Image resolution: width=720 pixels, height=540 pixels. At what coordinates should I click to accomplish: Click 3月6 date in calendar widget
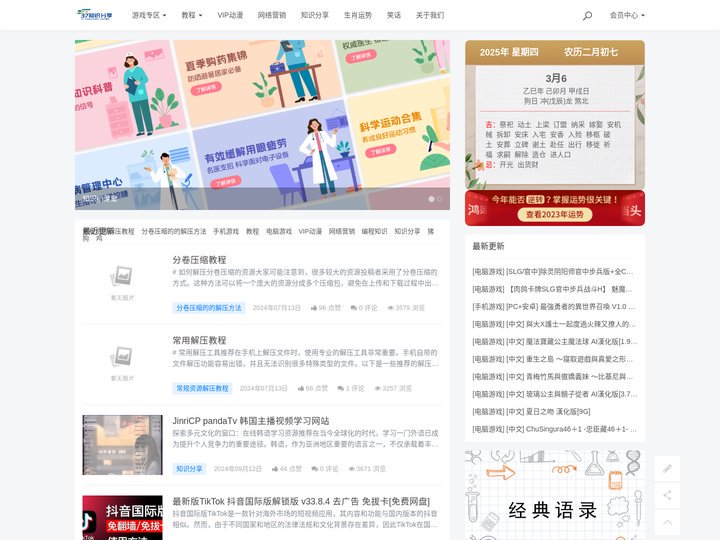(556, 78)
